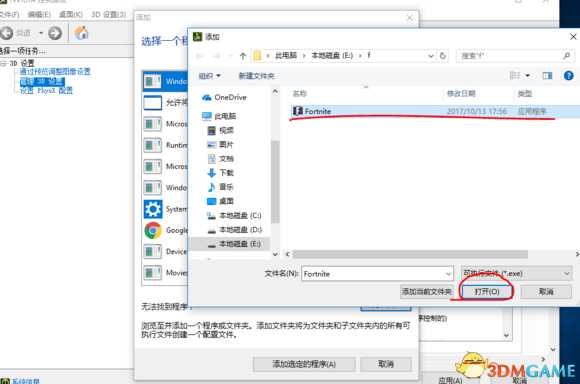The image size is (580, 384).
Task: Refresh the folder address bar
Action: point(443,56)
